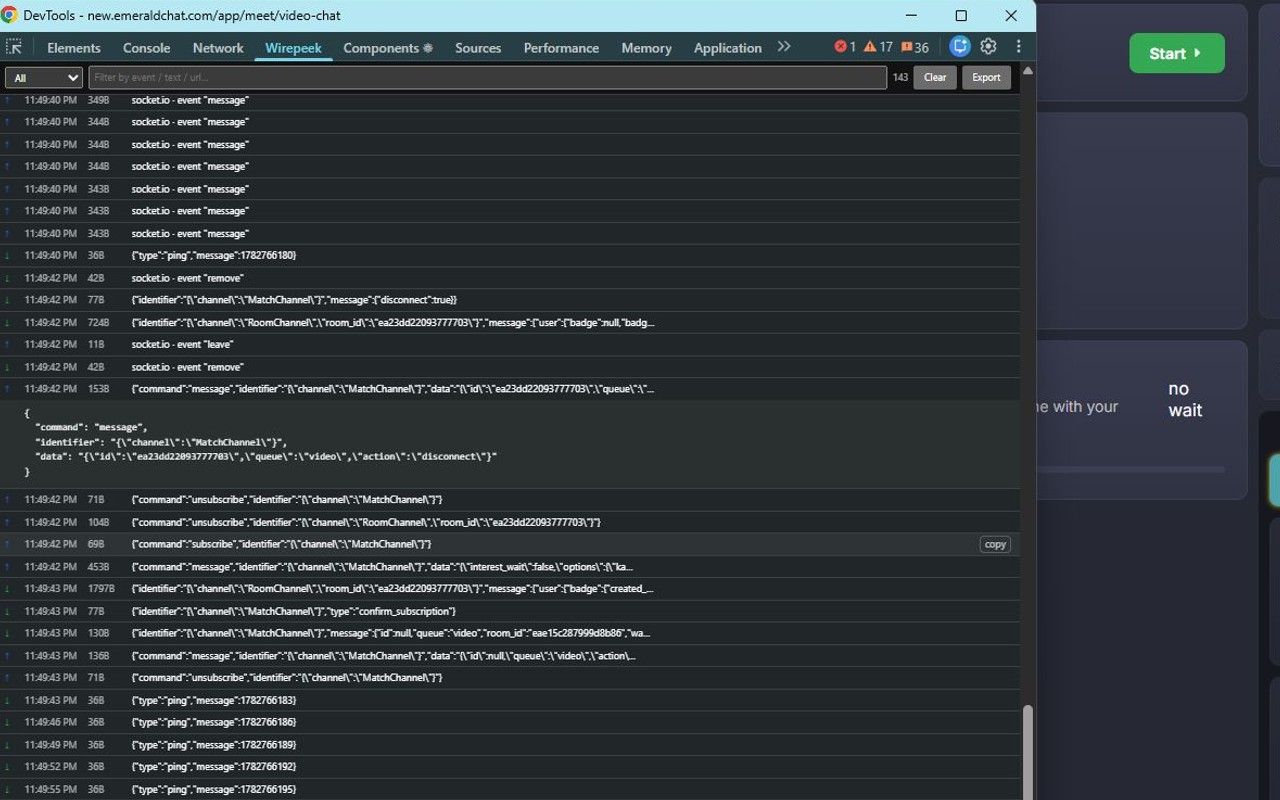Show more DevTools tabs with double chevron

pyautogui.click(x=784, y=46)
